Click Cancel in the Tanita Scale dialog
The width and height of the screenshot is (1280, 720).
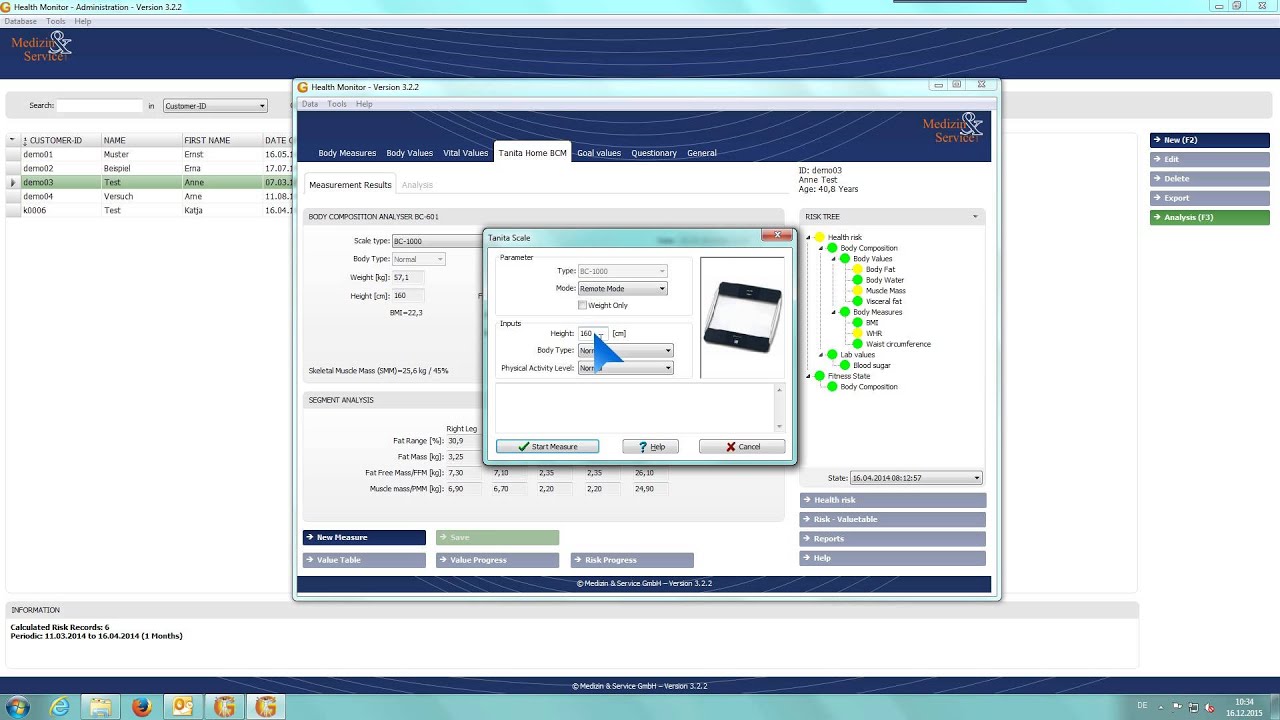(x=742, y=447)
